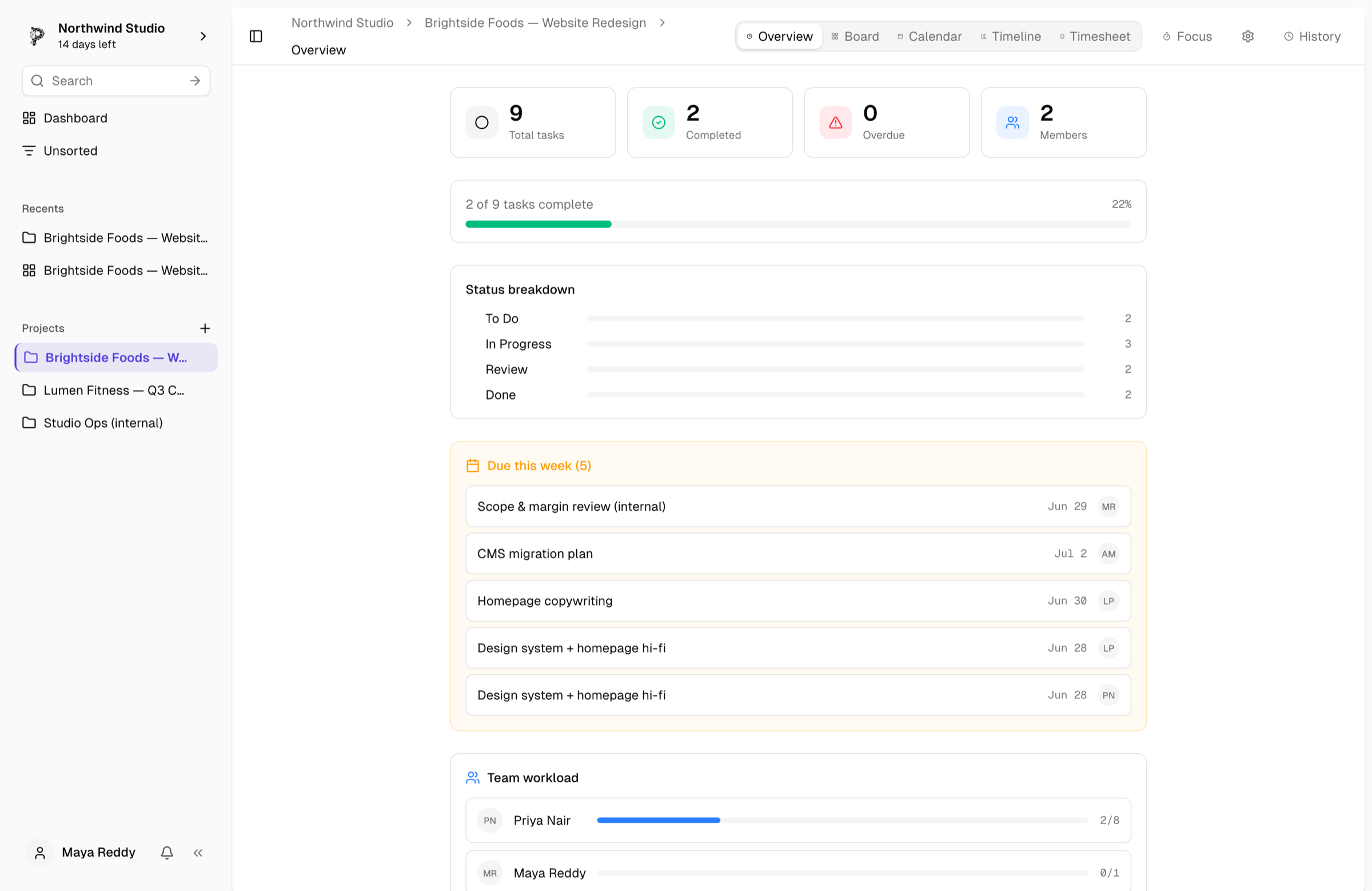The width and height of the screenshot is (1372, 891).
Task: Click Priya Nair's workload bar
Action: coord(842,820)
